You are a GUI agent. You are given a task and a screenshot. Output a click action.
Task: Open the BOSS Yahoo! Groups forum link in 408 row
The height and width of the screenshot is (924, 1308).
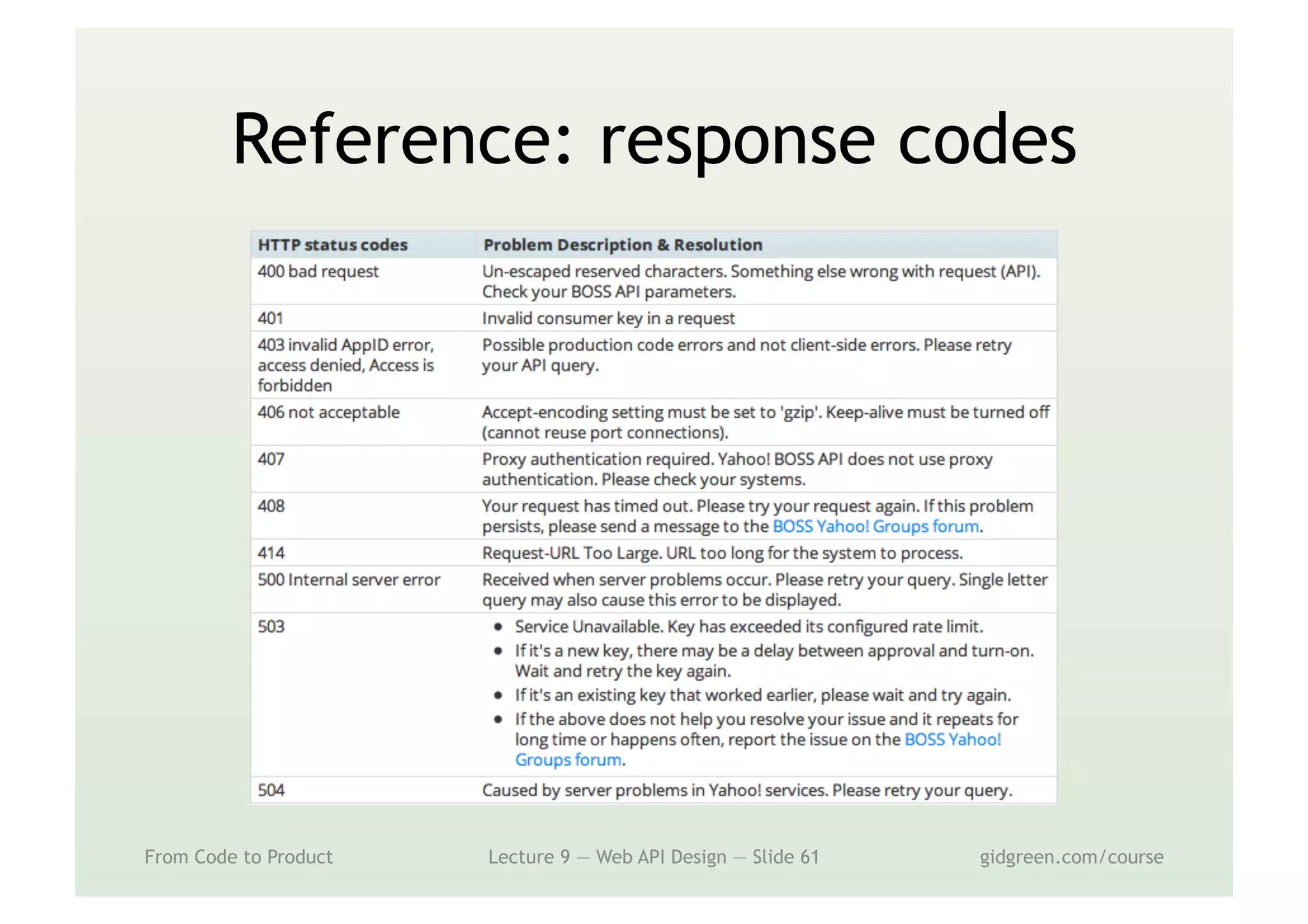[876, 527]
